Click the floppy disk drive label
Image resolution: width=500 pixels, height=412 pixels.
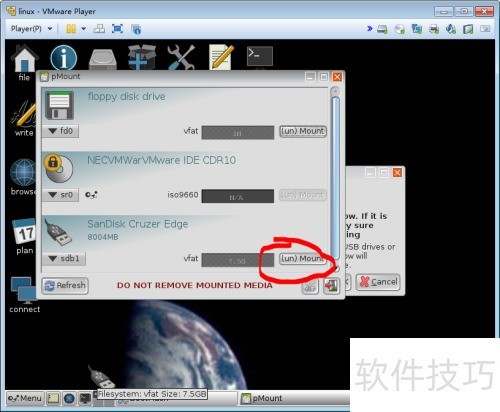pos(126,97)
